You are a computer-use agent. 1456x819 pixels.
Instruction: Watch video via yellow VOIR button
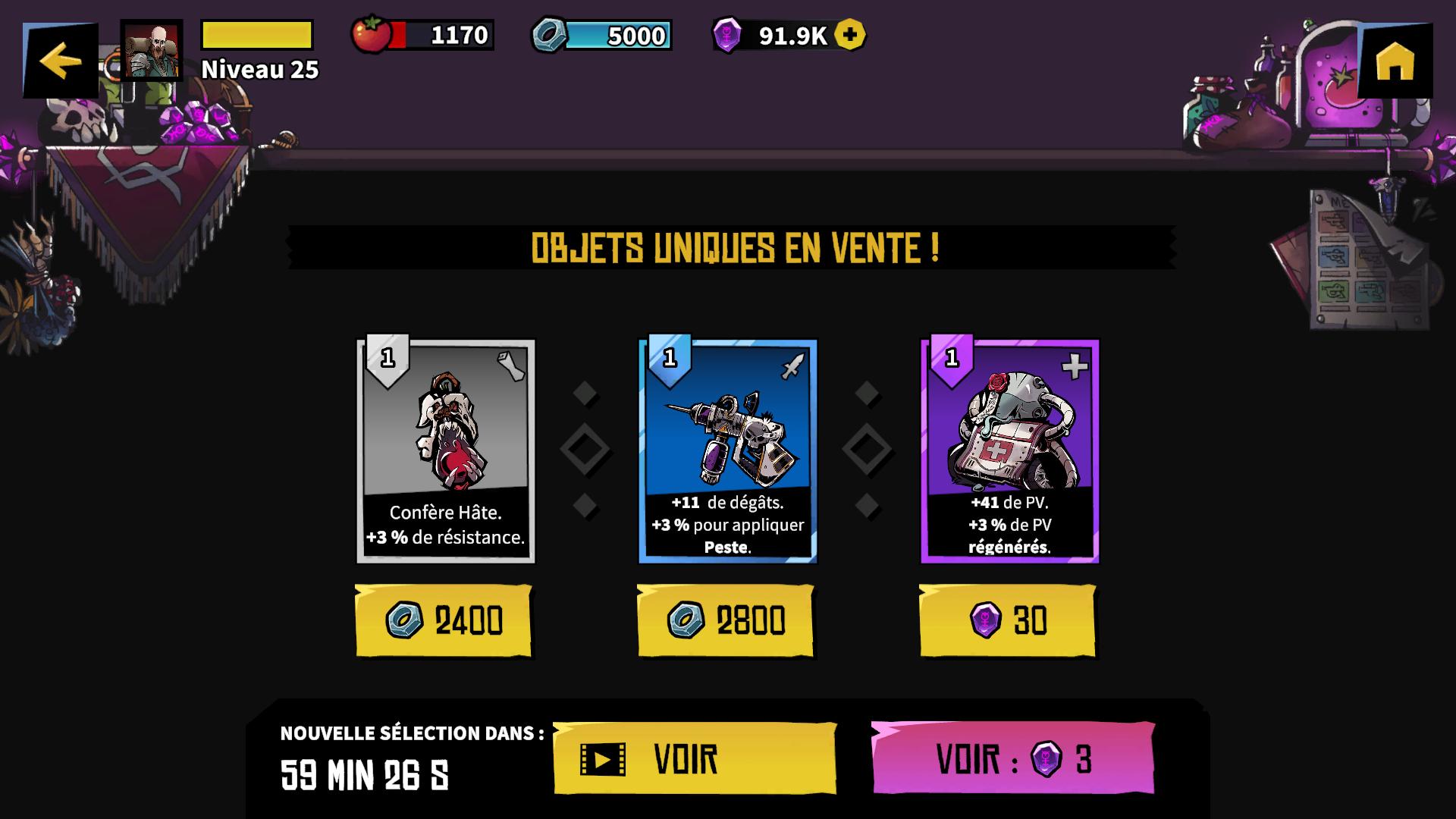[695, 758]
